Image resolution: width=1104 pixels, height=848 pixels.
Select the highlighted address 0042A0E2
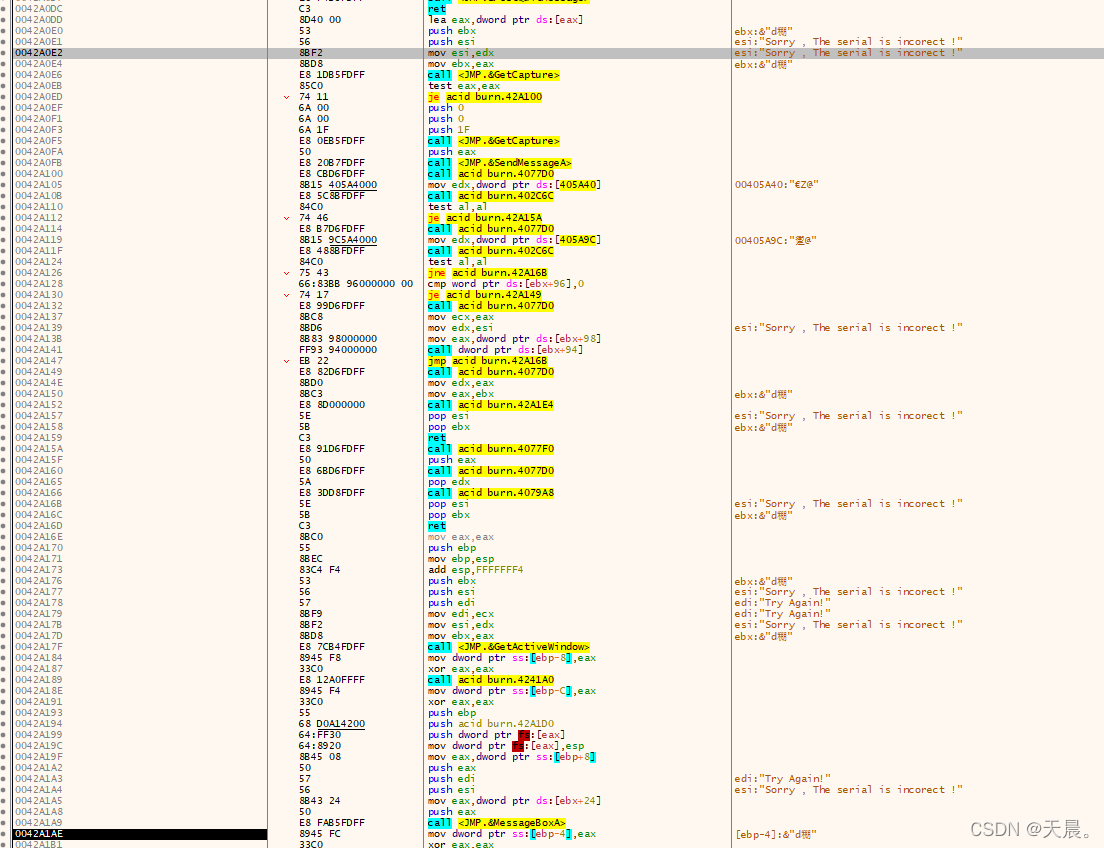[39, 53]
